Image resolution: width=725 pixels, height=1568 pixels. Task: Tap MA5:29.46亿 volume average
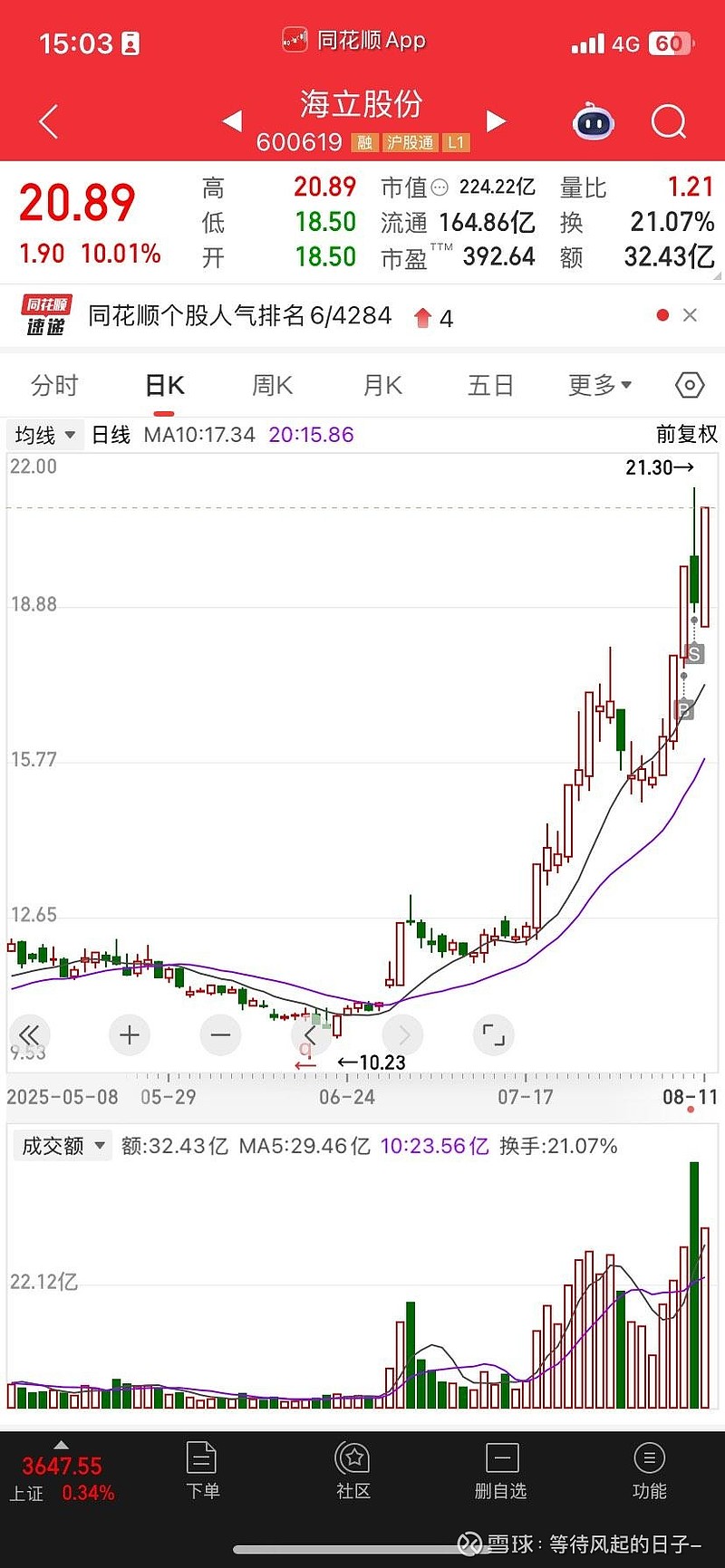pyautogui.click(x=304, y=1146)
